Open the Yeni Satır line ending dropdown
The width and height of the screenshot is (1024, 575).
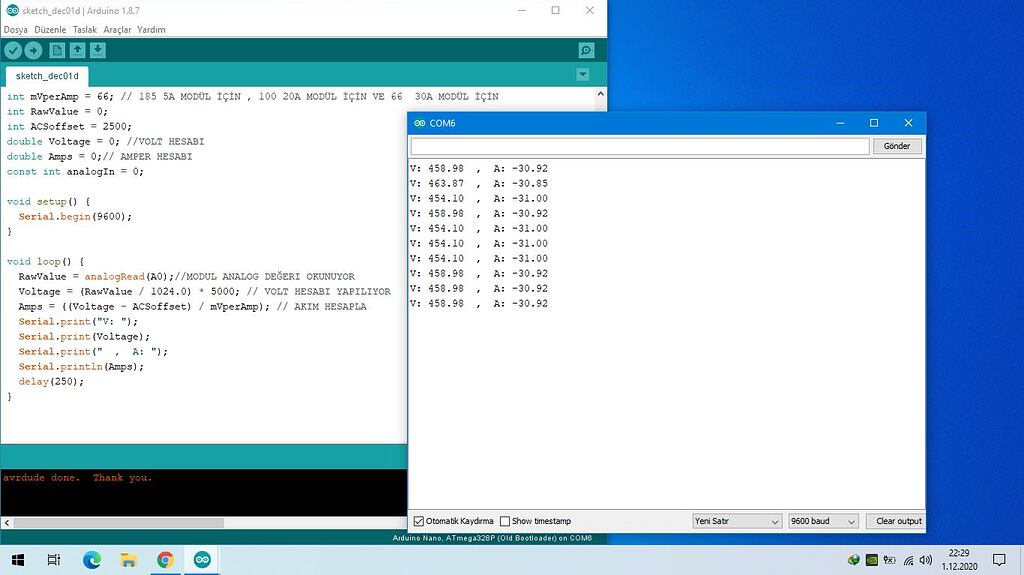pos(737,521)
